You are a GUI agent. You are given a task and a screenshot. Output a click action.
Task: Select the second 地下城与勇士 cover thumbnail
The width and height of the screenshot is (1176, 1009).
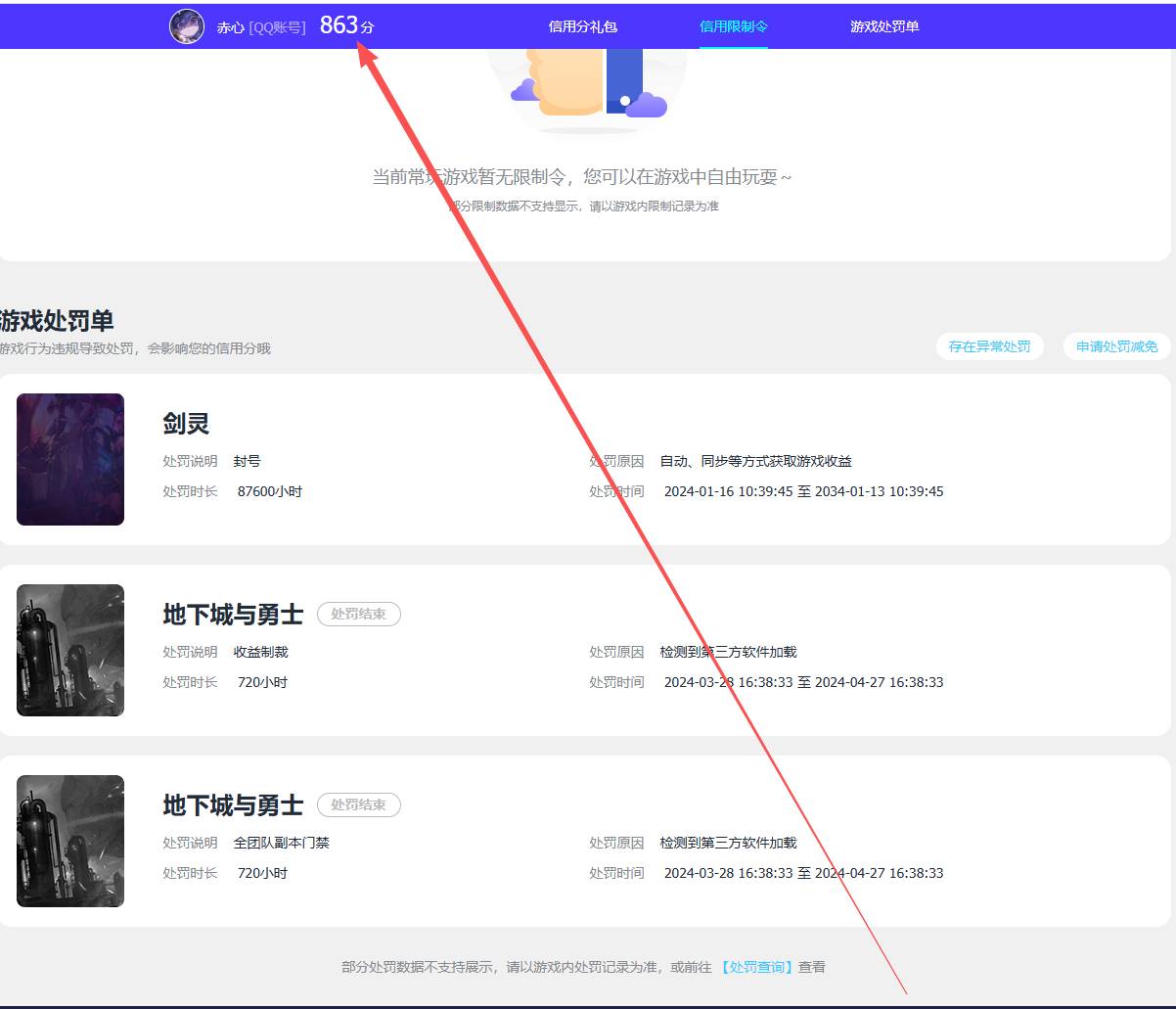[70, 841]
